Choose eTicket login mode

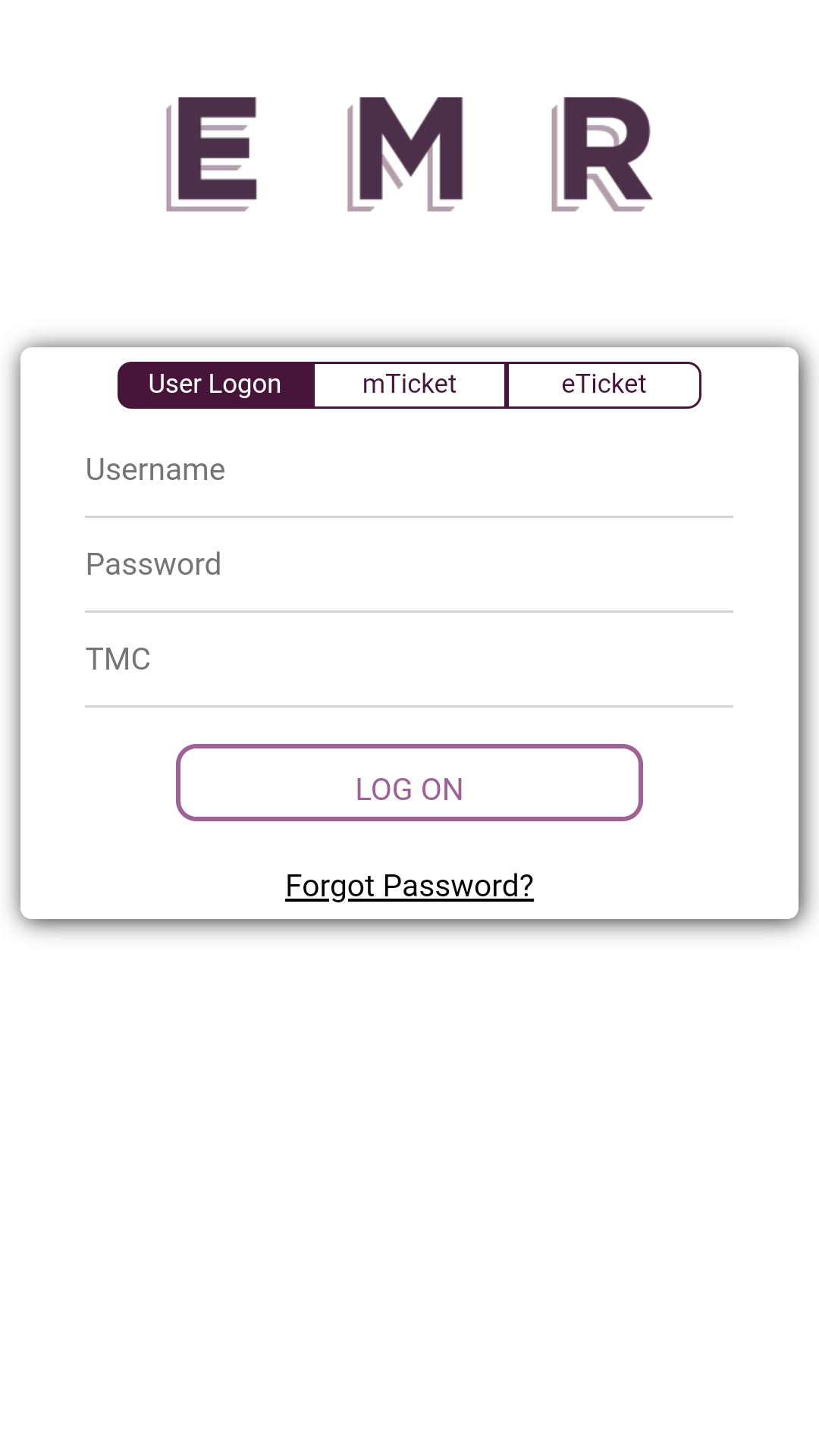604,384
